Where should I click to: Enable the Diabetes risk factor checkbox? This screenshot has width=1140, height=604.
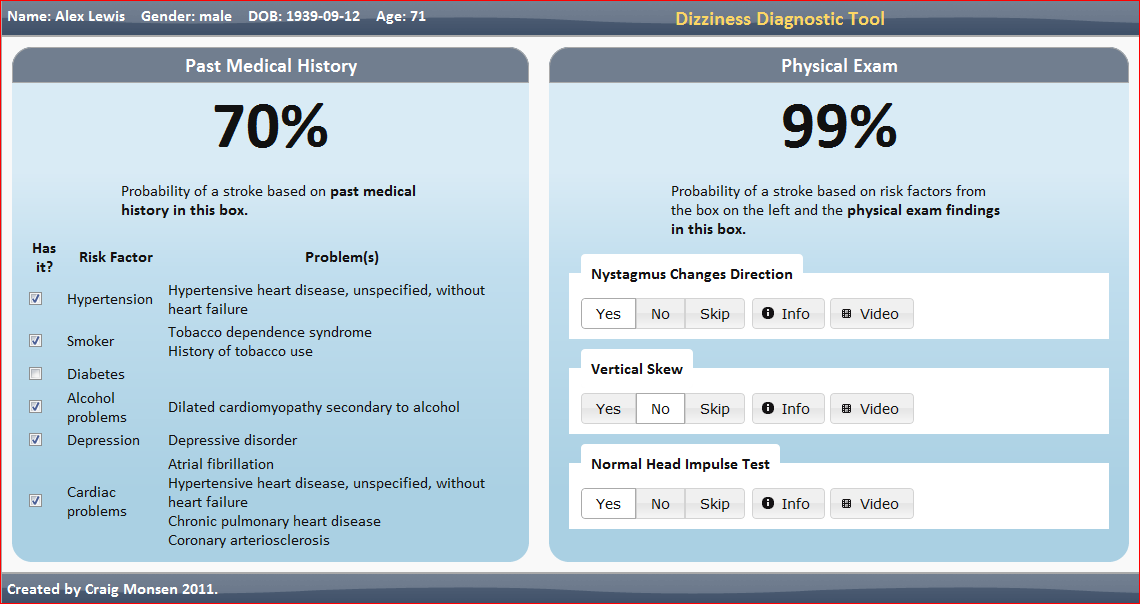coord(35,373)
